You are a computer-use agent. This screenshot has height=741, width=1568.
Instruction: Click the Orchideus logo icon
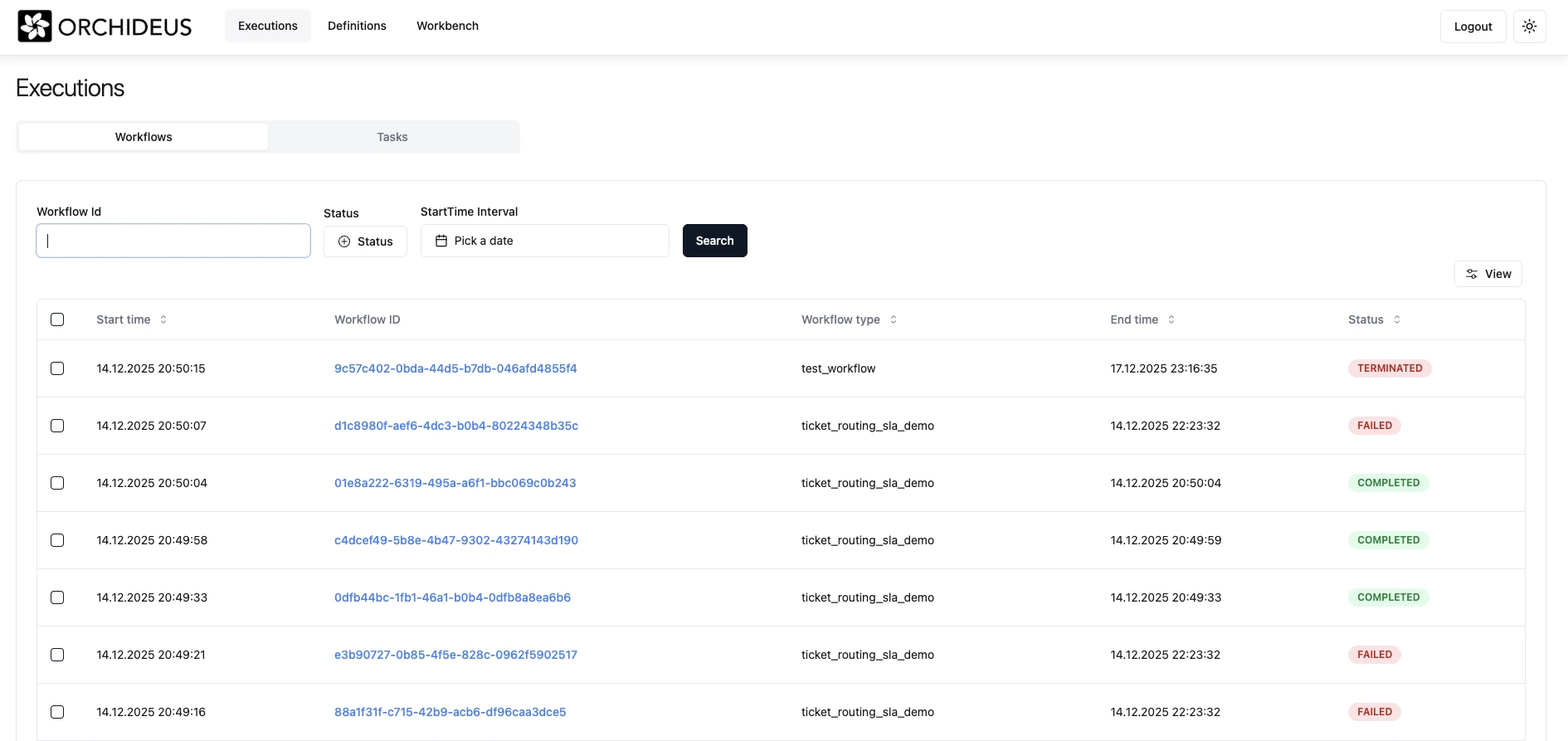click(x=35, y=27)
